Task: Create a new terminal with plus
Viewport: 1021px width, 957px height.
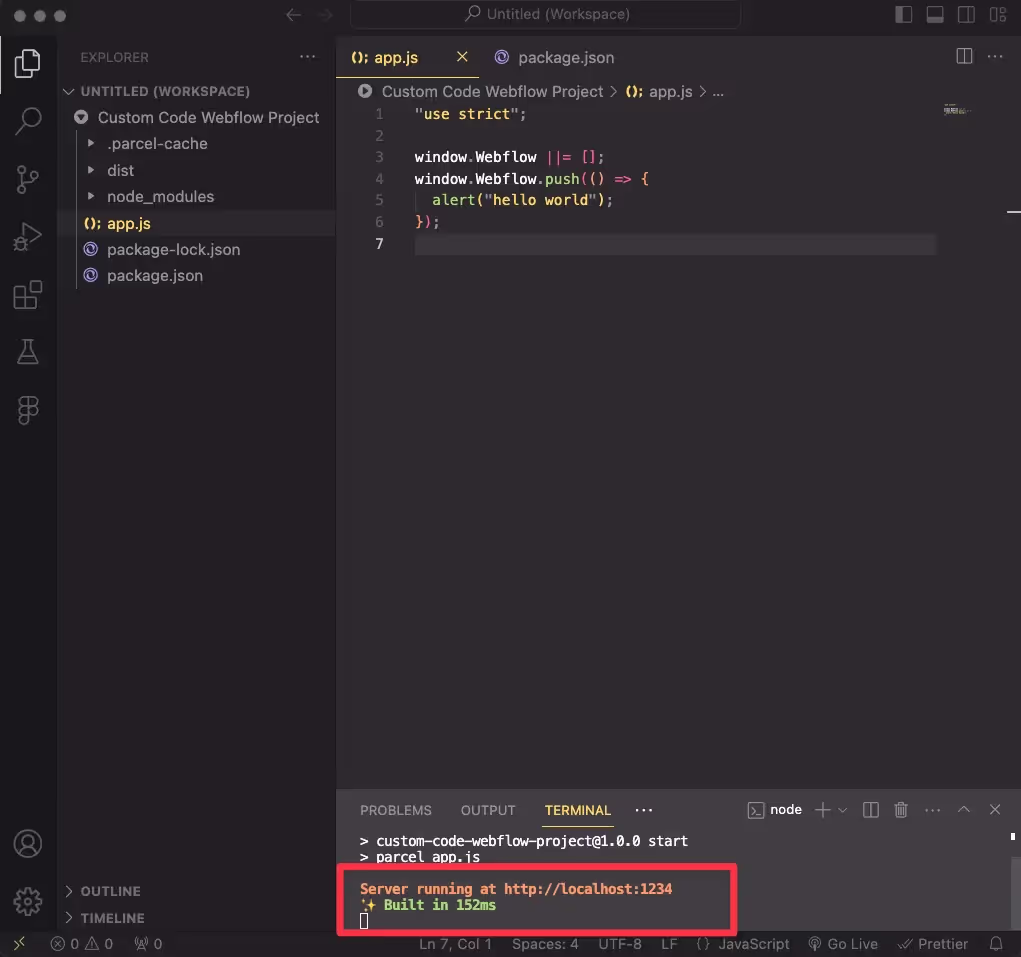Action: click(822, 810)
